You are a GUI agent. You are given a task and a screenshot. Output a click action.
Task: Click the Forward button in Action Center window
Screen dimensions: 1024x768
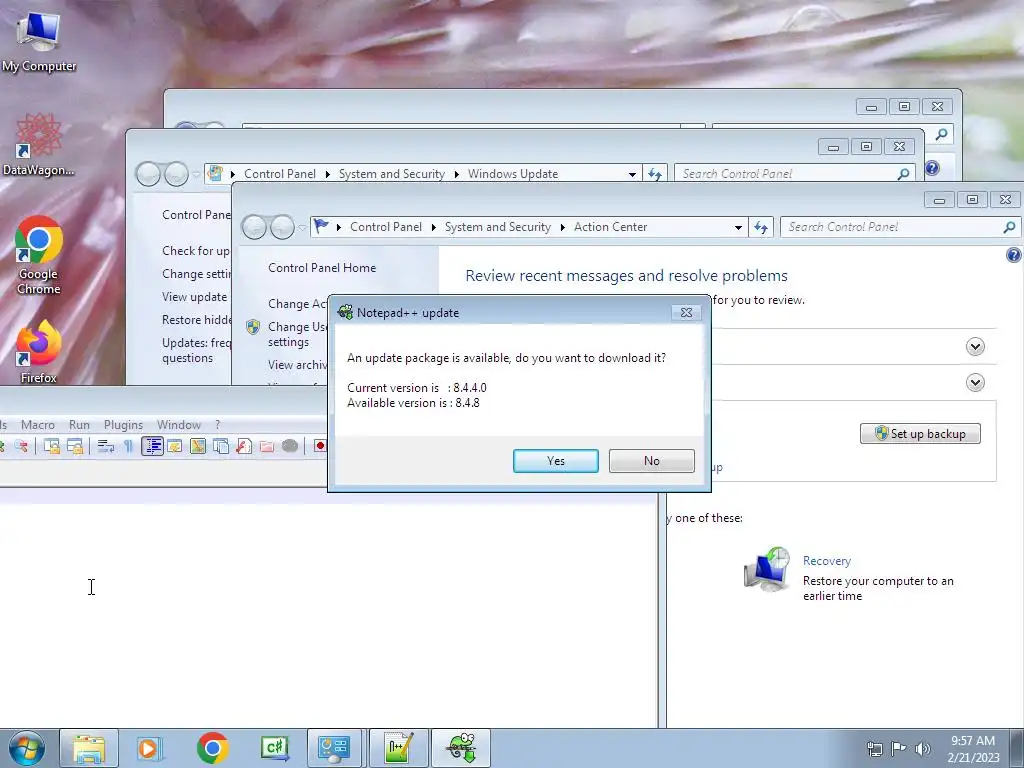pos(282,227)
